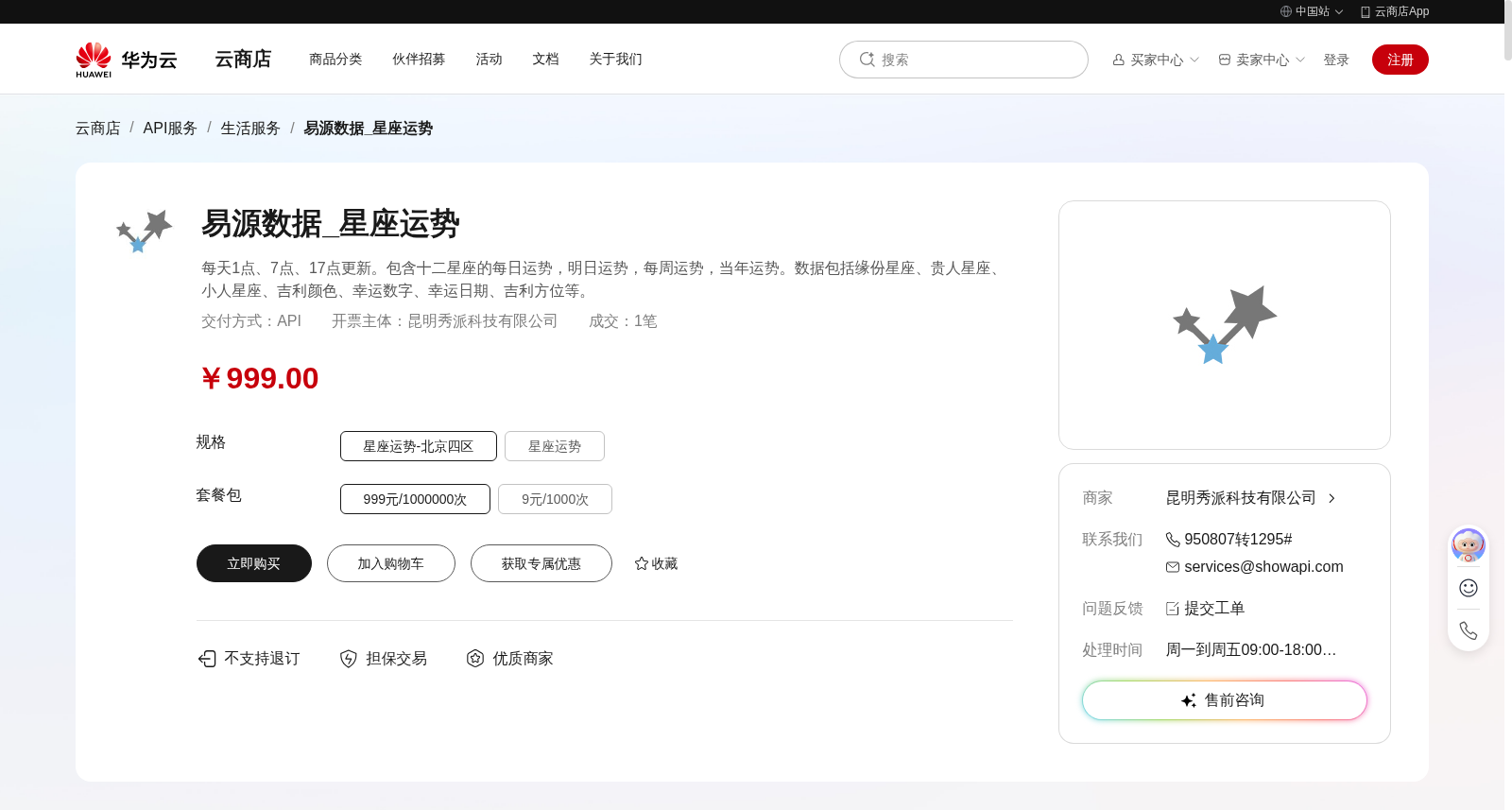Click phone number 950807转1295#
The image size is (1512, 810).
(x=1238, y=540)
